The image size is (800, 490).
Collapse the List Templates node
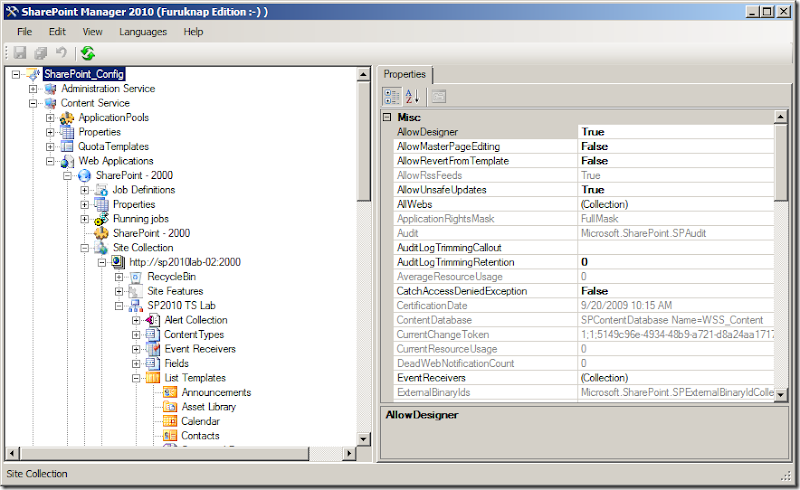[136, 378]
